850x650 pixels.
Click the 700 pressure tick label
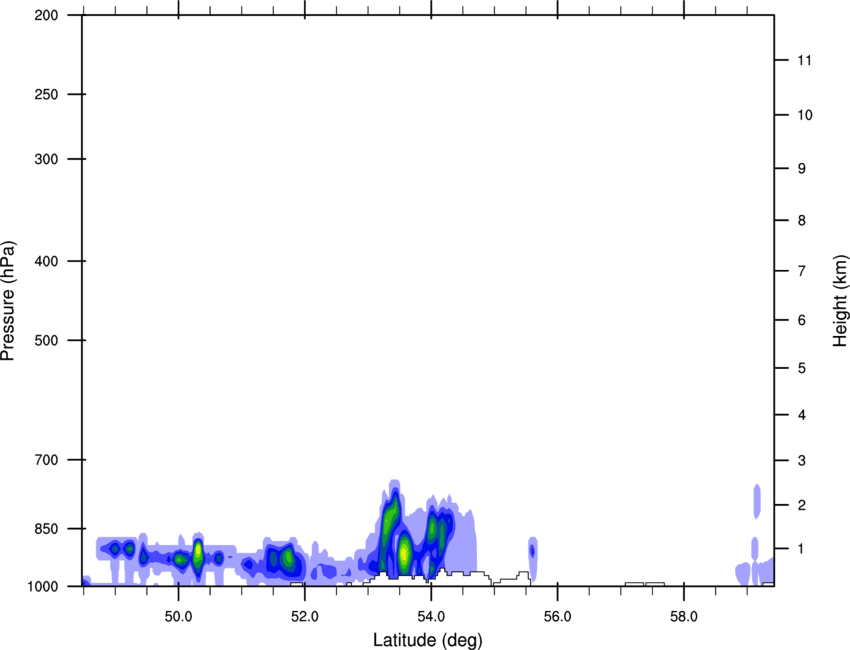tap(46, 460)
